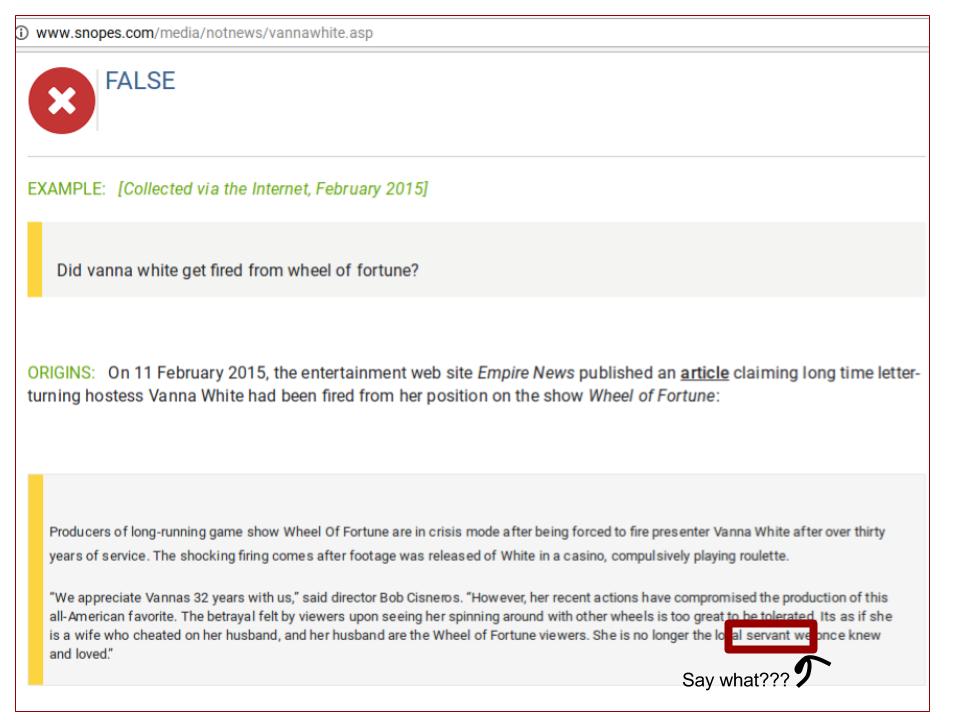The height and width of the screenshot is (720, 960).
Task: Click the red X FALSE rating icon
Action: [x=62, y=101]
